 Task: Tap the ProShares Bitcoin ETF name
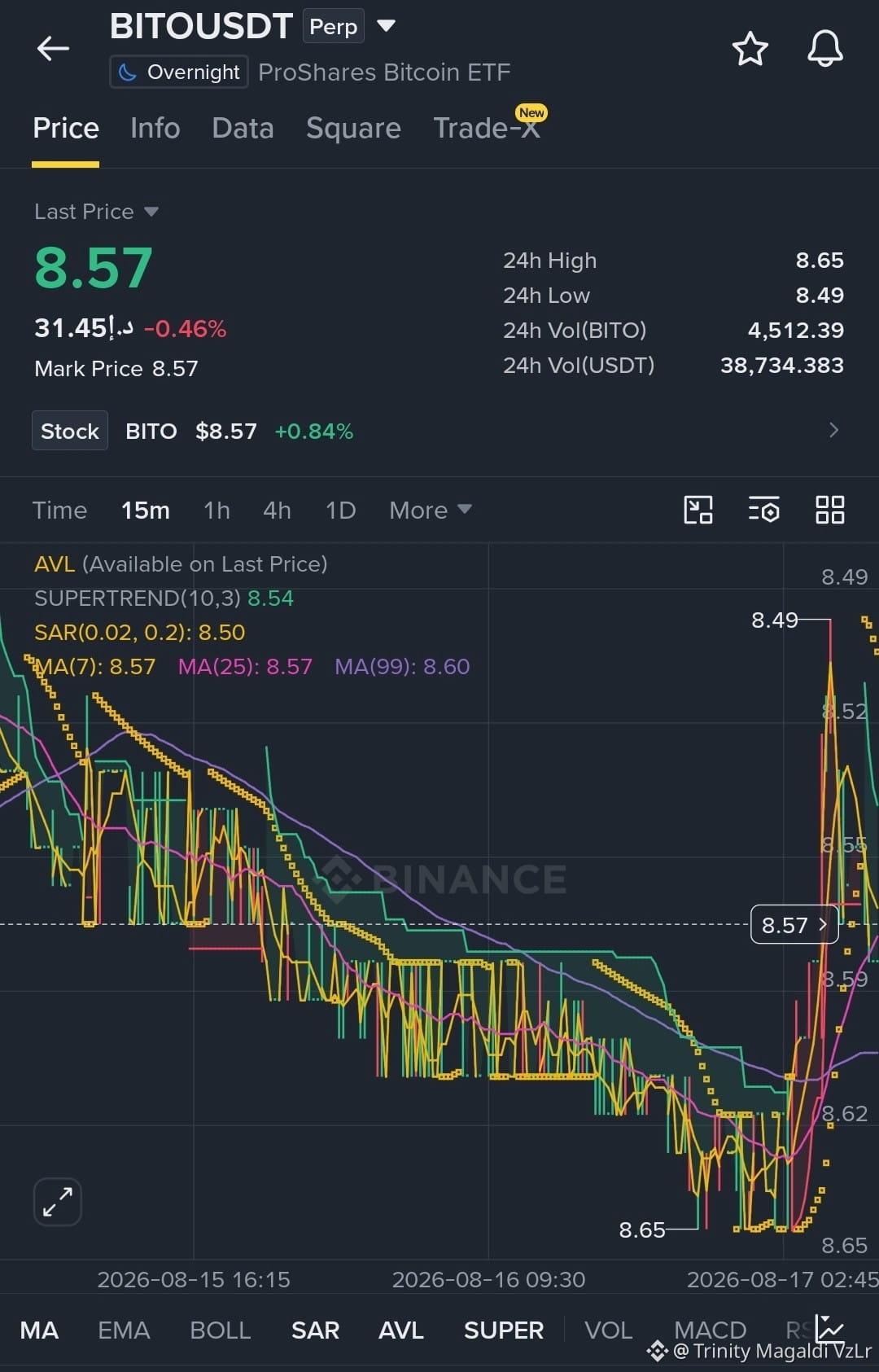384,72
